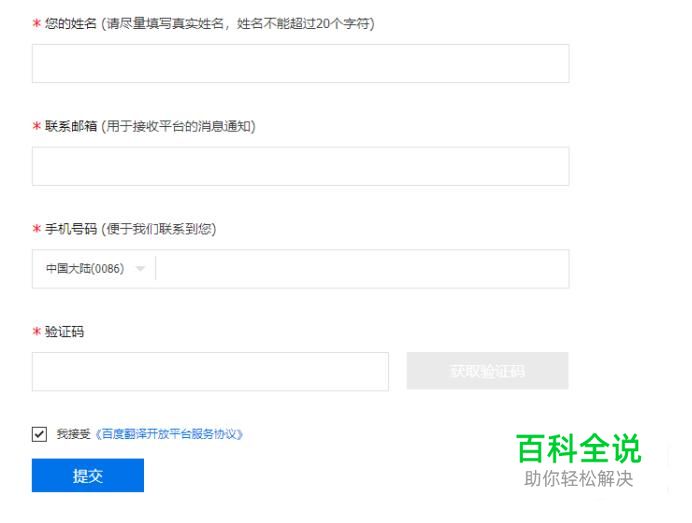Click the 您的姓名 name input field
The image size is (692, 523).
(x=301, y=64)
